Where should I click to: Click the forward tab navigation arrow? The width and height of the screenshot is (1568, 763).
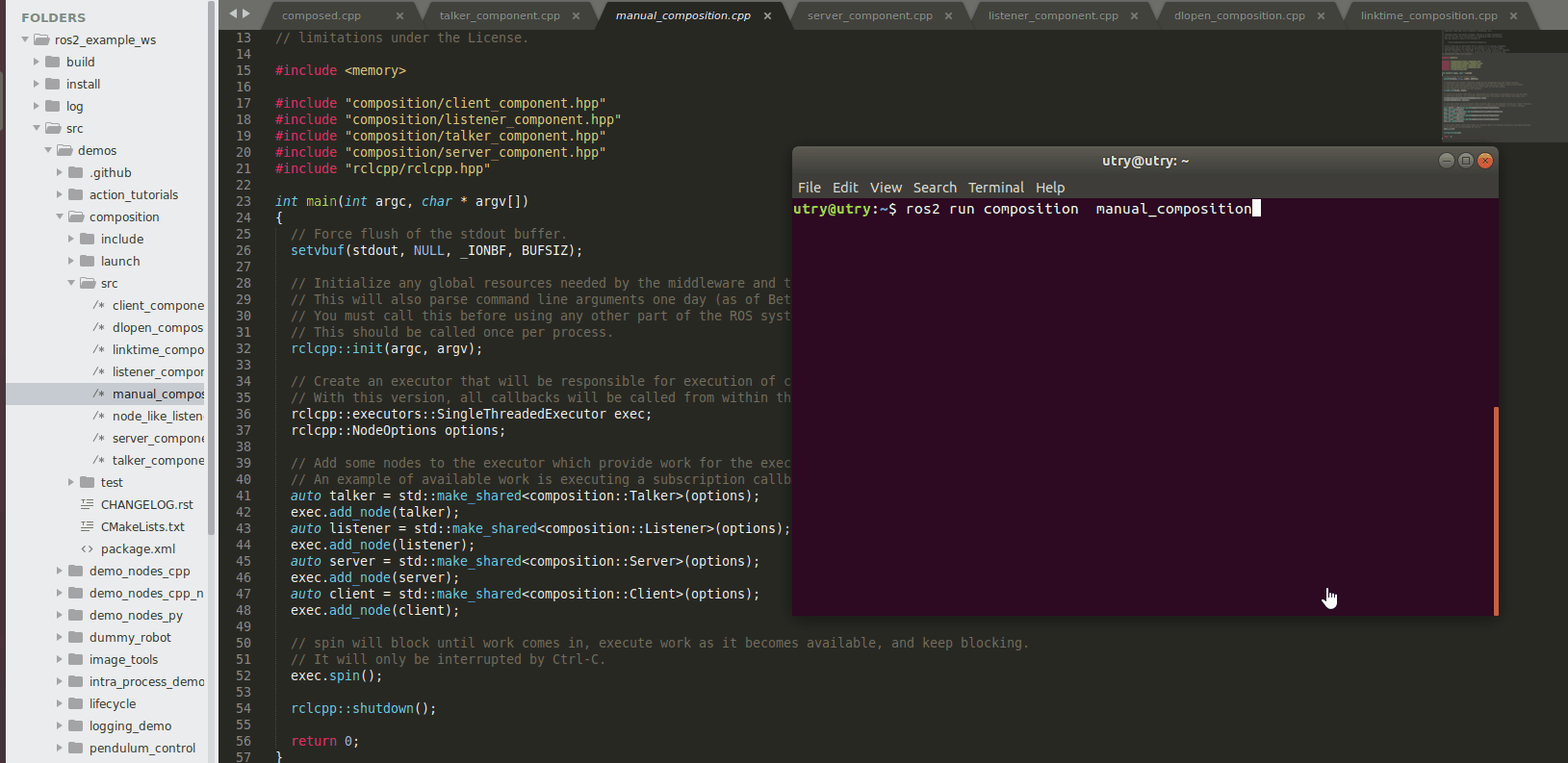tap(246, 13)
